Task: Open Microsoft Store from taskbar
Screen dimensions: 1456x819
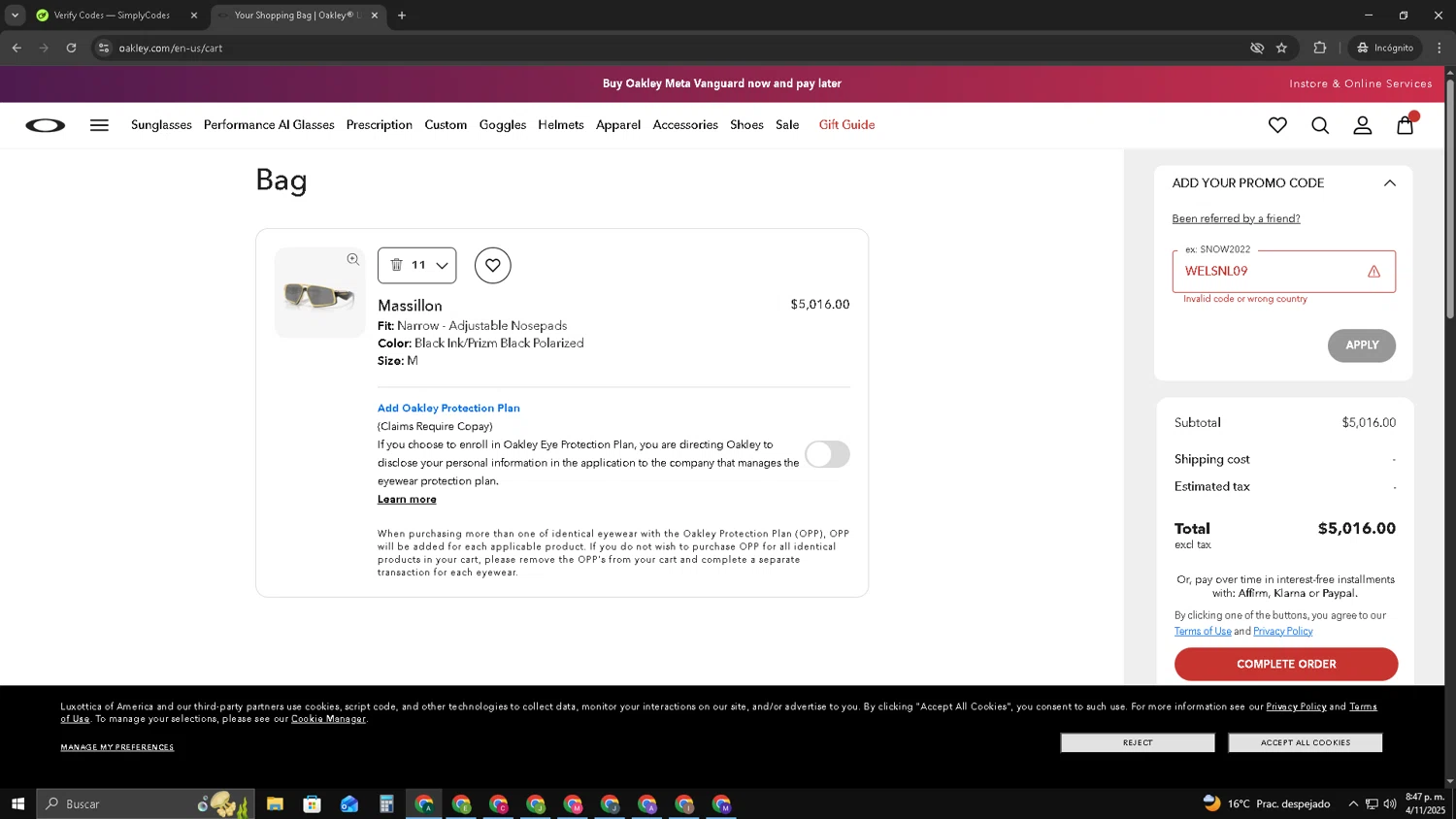Action: pos(312,803)
